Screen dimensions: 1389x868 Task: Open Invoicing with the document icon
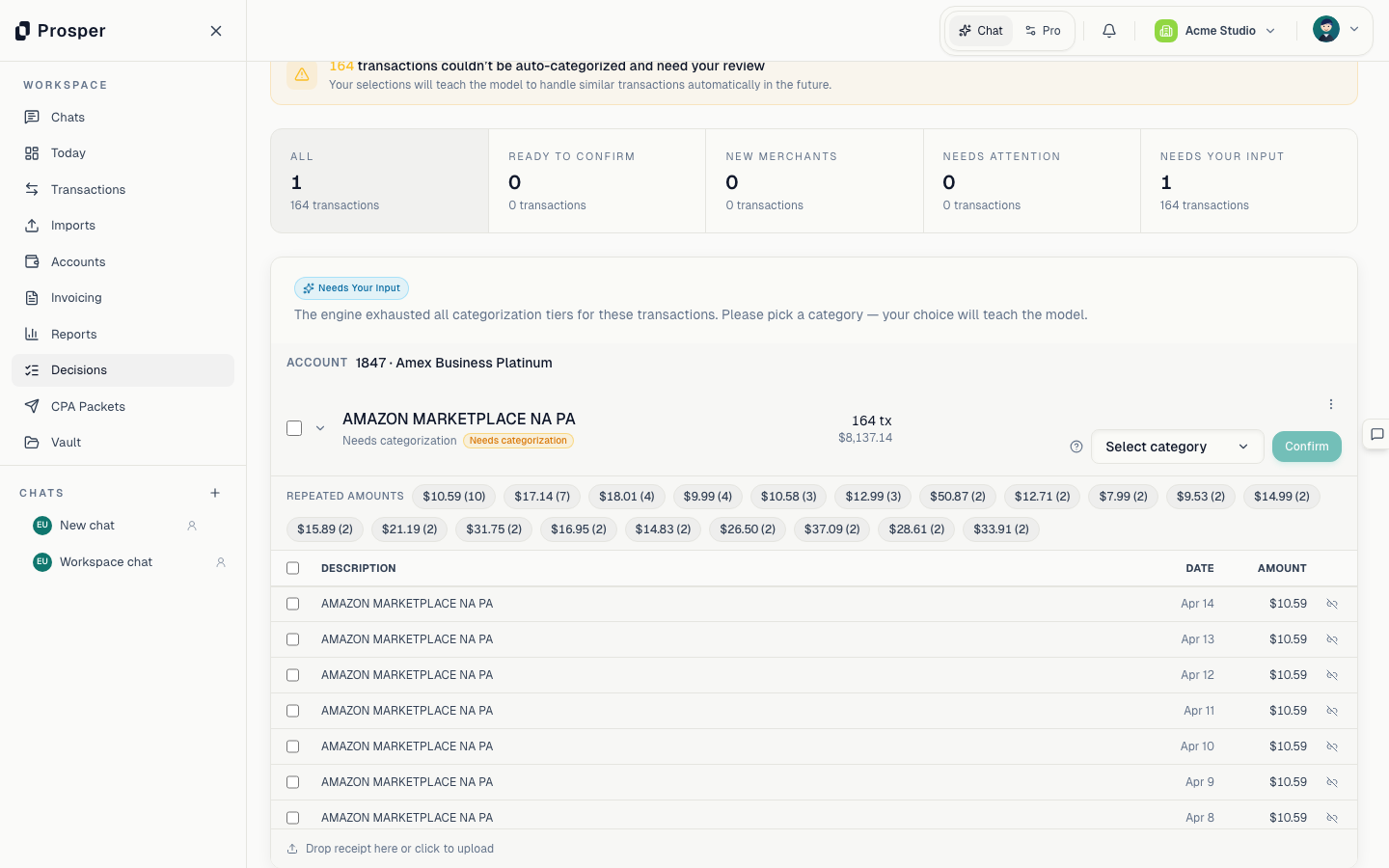click(x=32, y=298)
